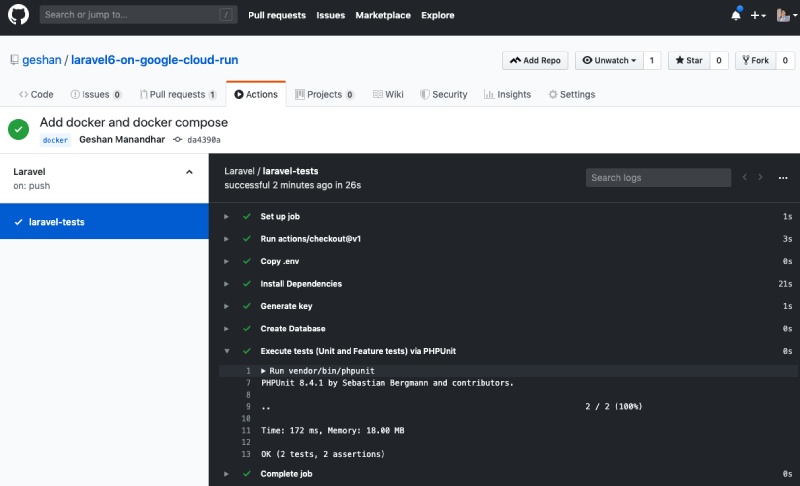The height and width of the screenshot is (486, 800).
Task: Click the 'Time: 172 ms, Memory: 18.00 MB' line
Action: (x=333, y=430)
